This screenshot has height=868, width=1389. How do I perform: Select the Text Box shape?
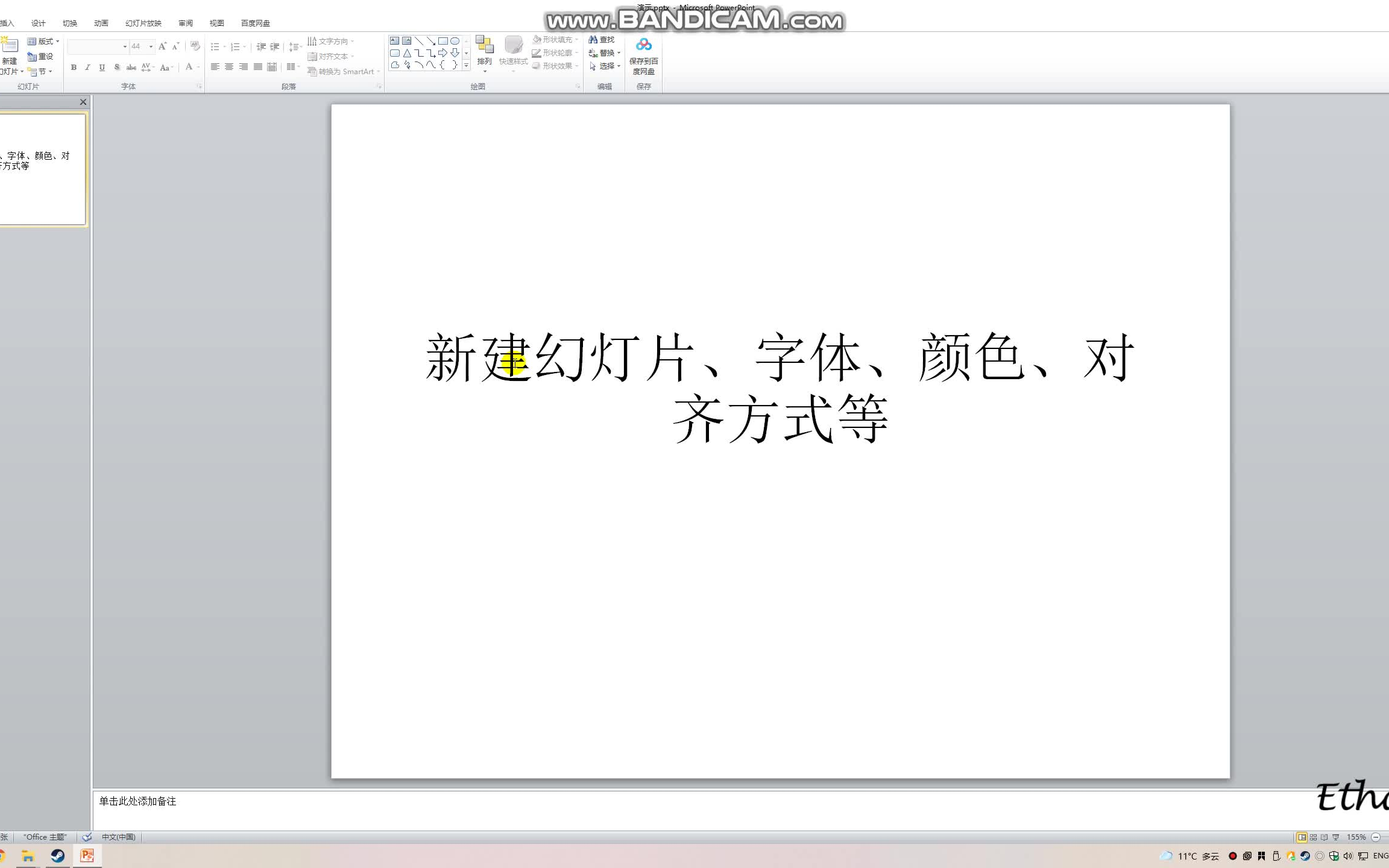[x=394, y=41]
